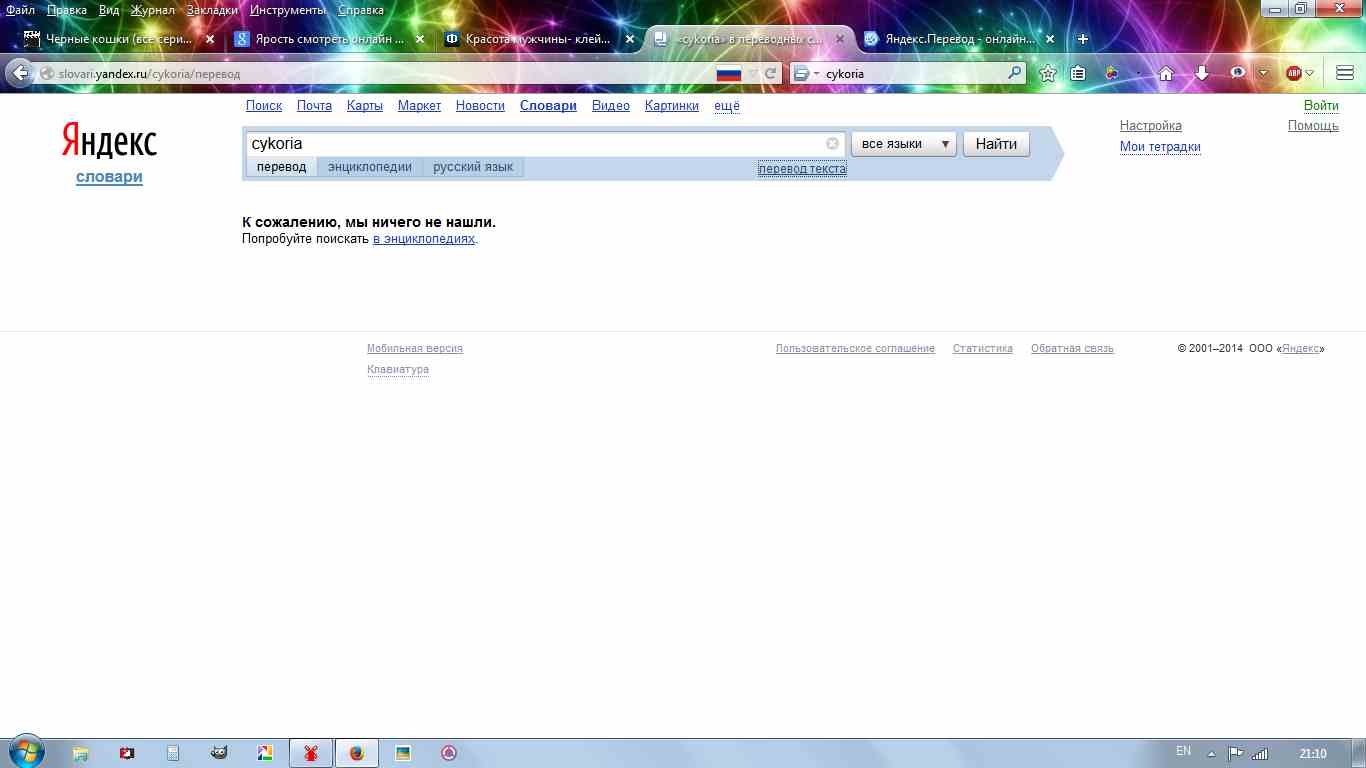Expand the "все языки" language dropdown
The width and height of the screenshot is (1366, 768).
coord(904,144)
